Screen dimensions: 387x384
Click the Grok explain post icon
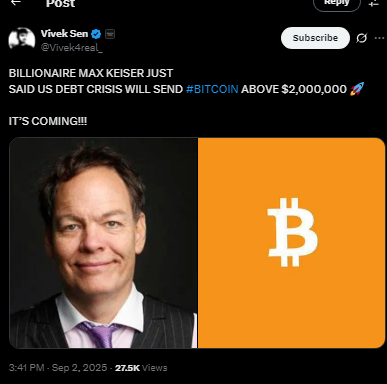361,38
